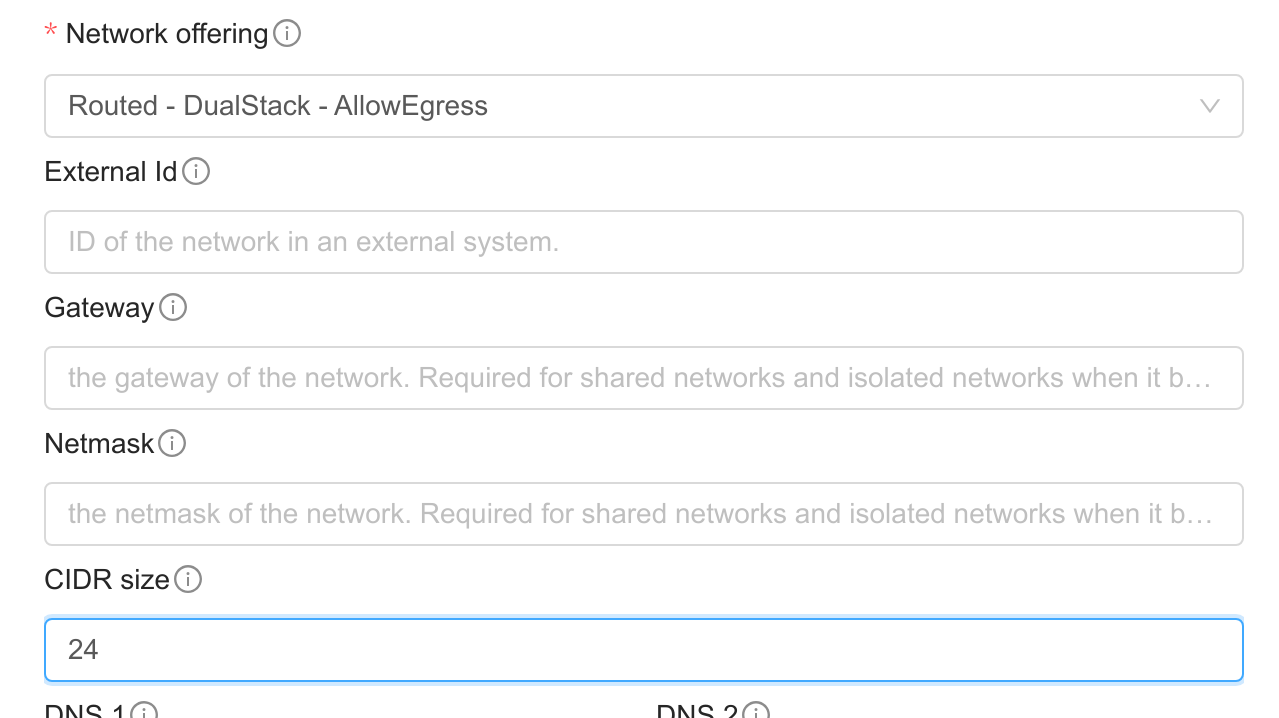Click the Network offering label text
The height and width of the screenshot is (718, 1279).
165,33
